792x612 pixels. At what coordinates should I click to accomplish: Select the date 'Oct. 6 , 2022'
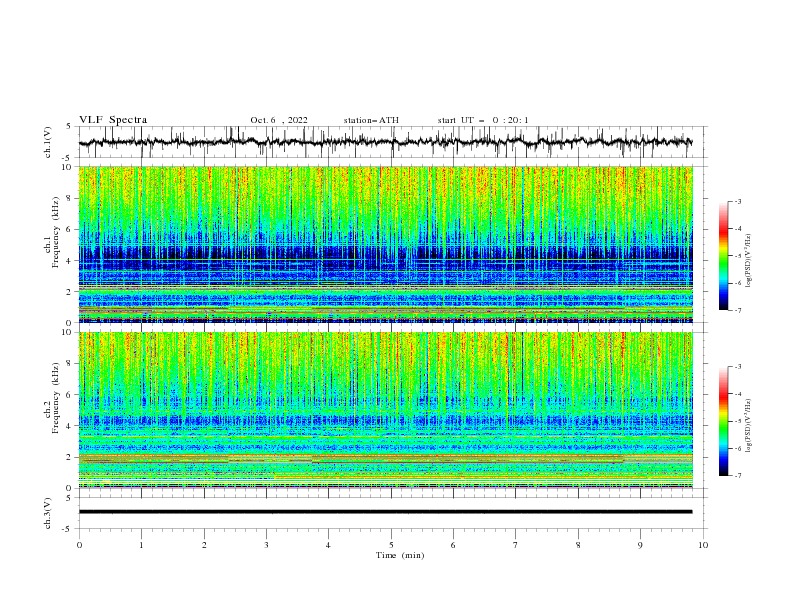(279, 120)
